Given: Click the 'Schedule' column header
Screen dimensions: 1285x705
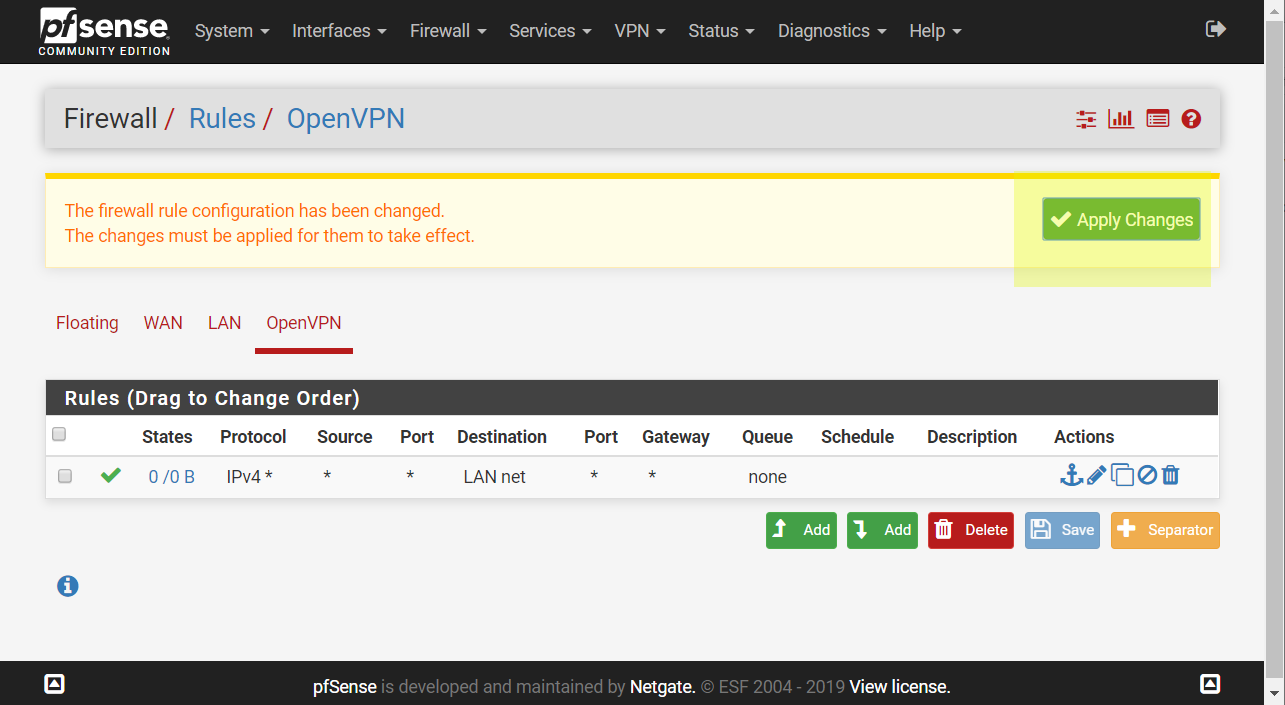Looking at the screenshot, I should (858, 437).
